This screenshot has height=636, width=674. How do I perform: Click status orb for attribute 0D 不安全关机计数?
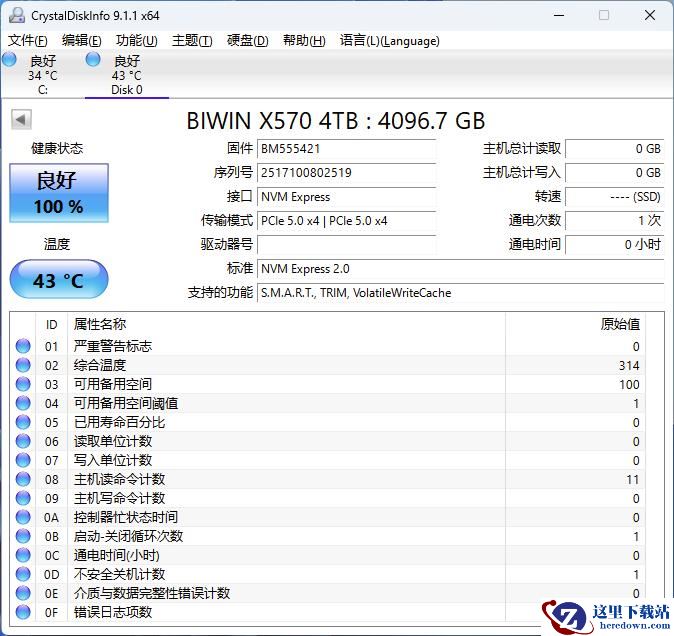coord(23,574)
